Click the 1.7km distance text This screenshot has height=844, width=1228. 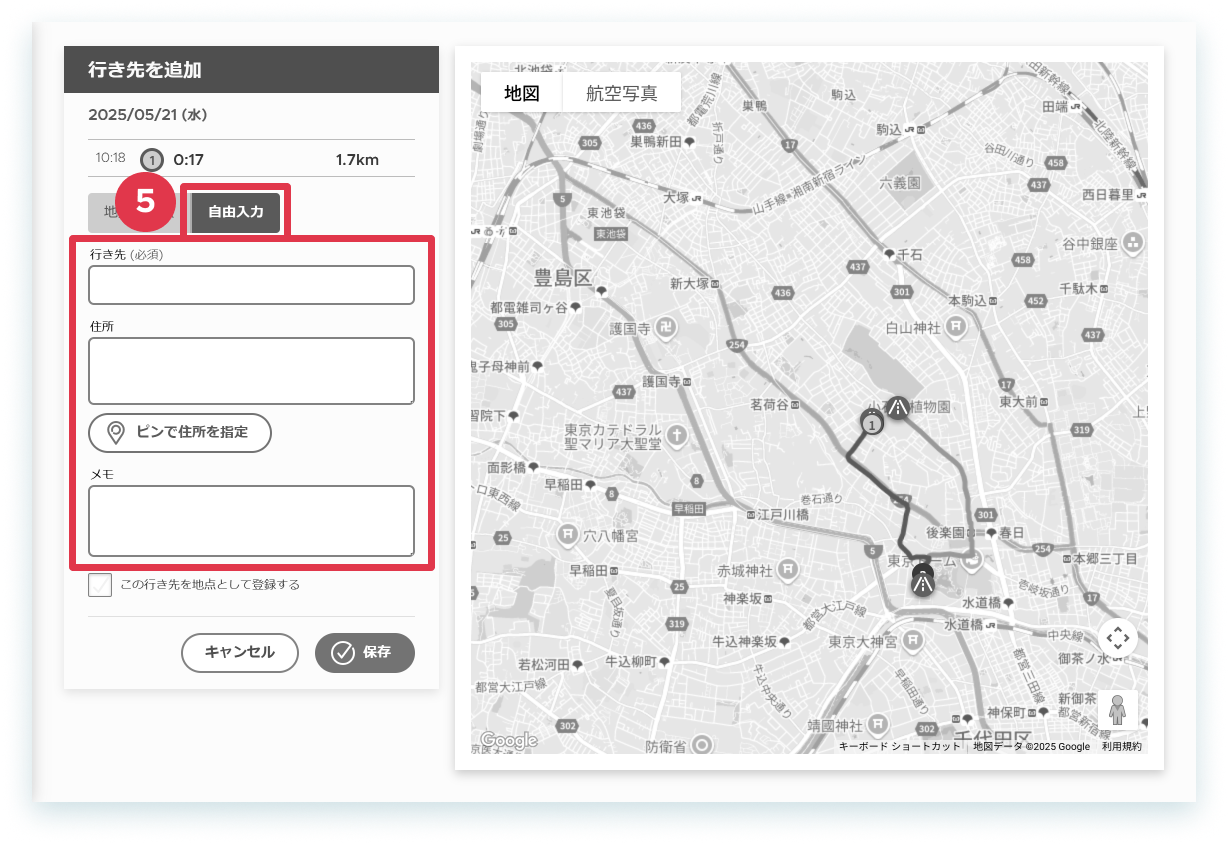(357, 159)
